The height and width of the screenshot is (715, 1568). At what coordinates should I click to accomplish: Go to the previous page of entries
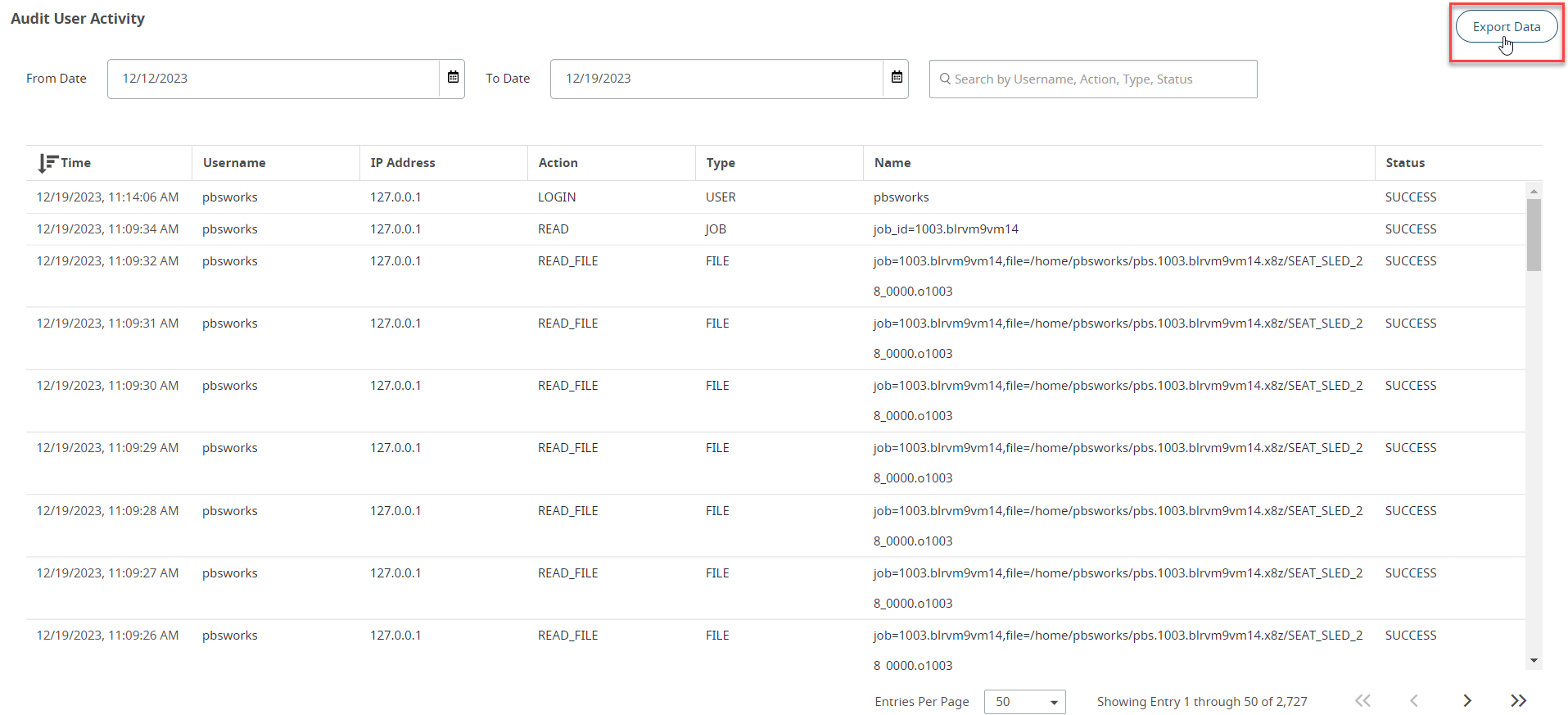coord(1414,701)
